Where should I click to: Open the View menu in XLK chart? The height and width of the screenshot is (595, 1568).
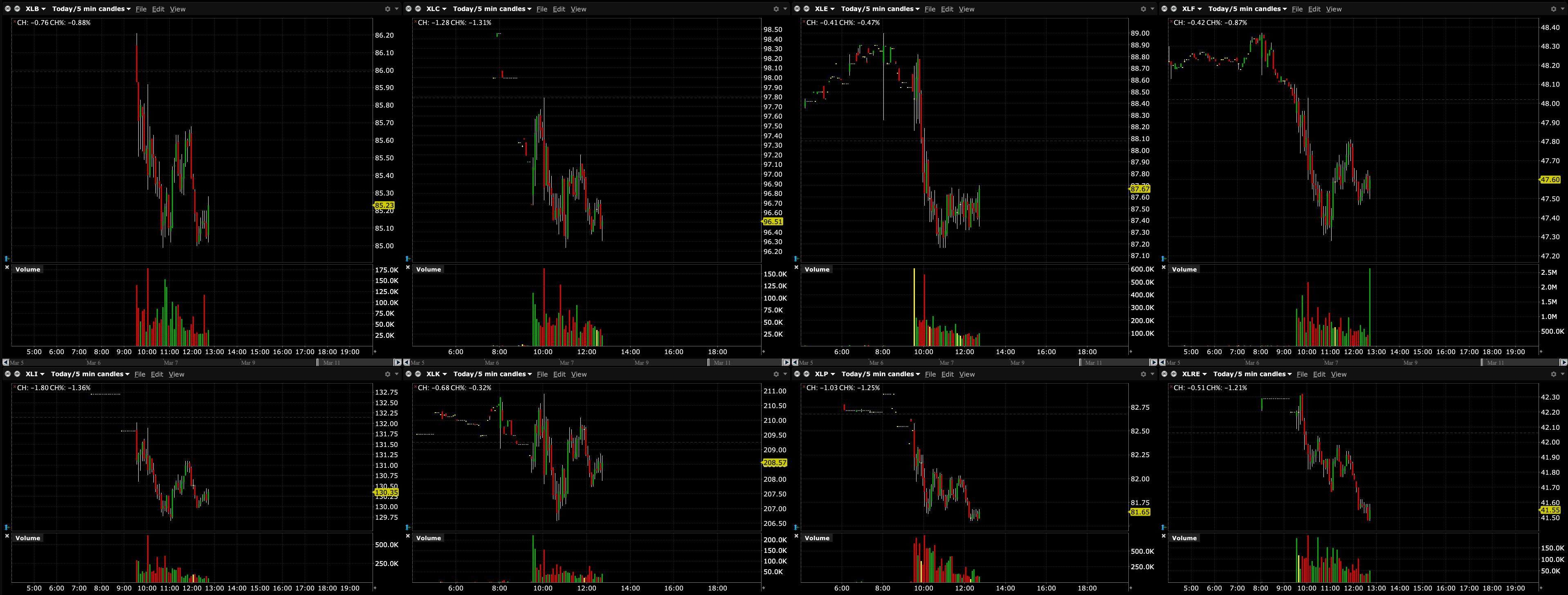pyautogui.click(x=579, y=374)
